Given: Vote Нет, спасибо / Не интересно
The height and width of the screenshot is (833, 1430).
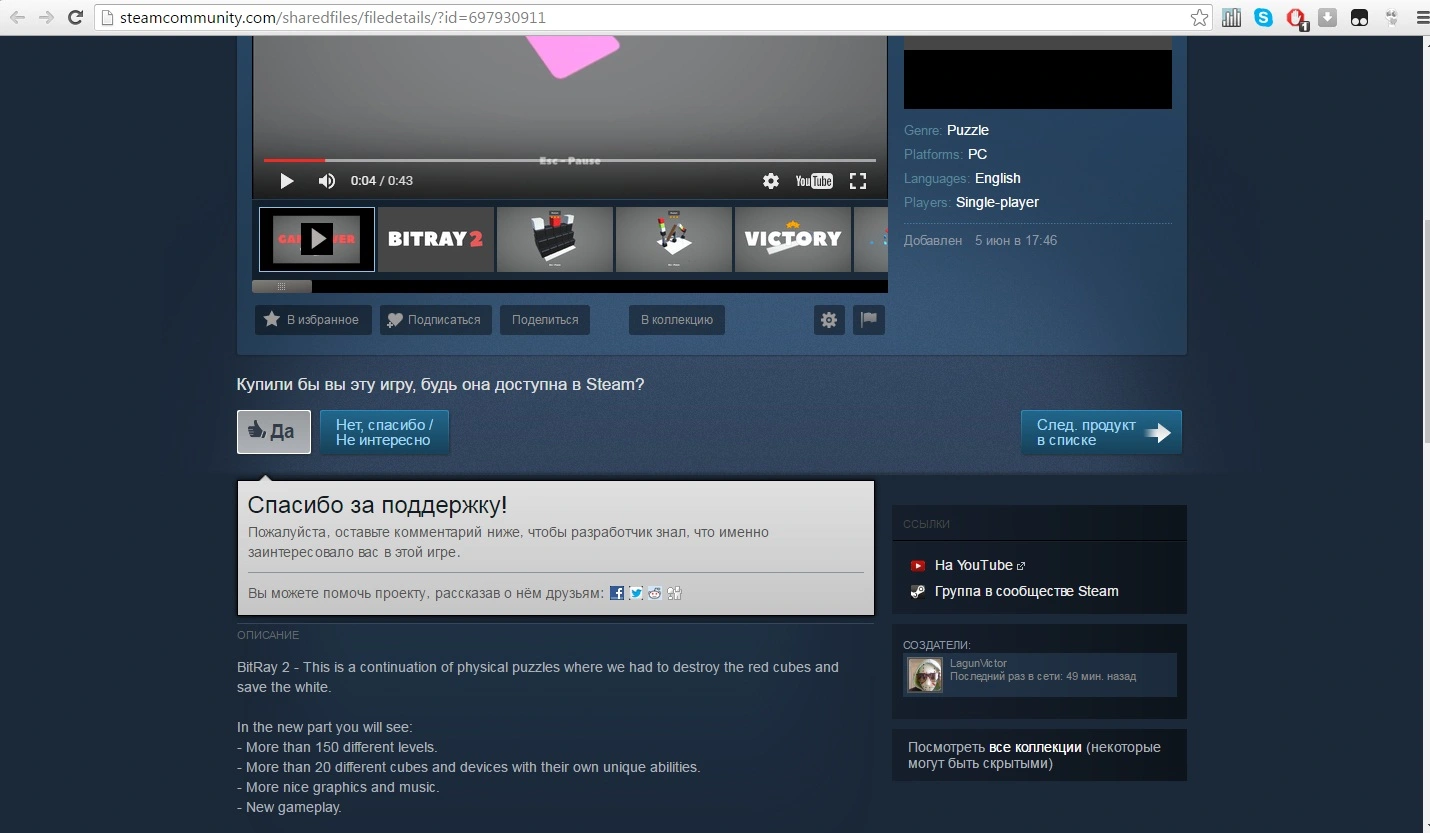Looking at the screenshot, I should click(384, 432).
